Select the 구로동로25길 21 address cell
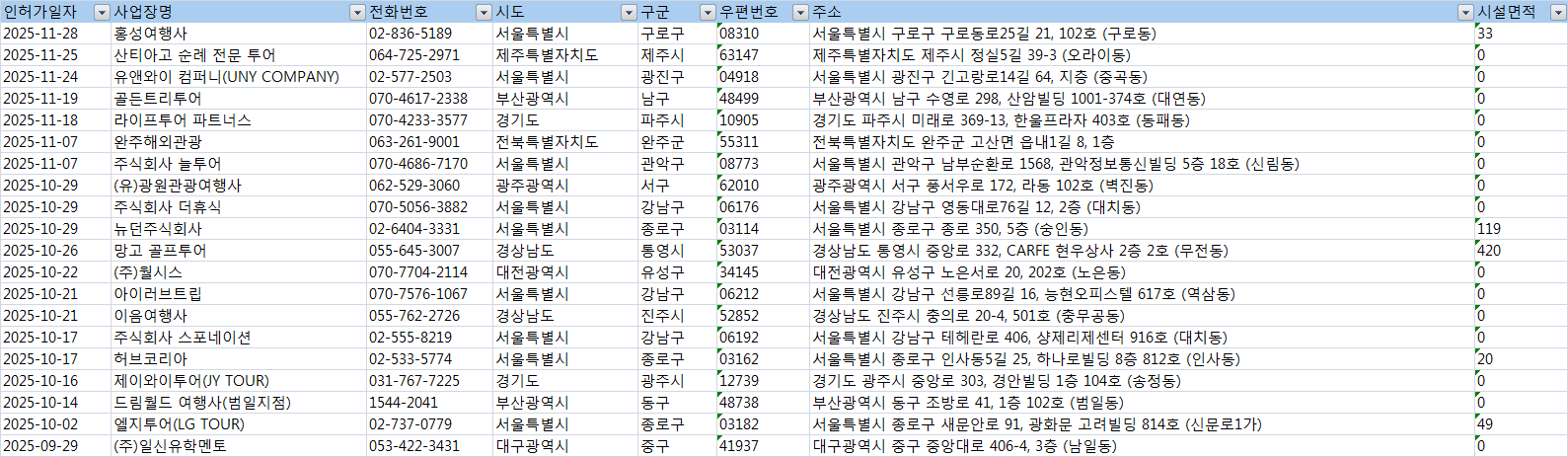 click(1142, 34)
